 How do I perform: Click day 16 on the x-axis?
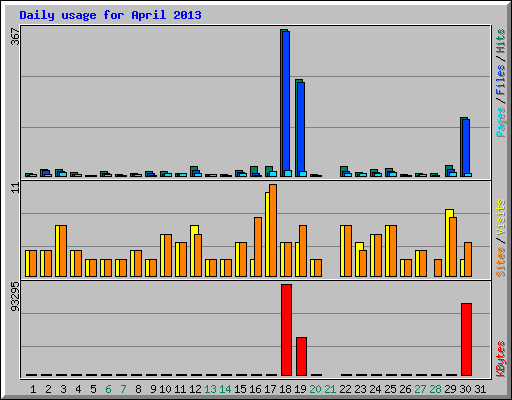point(255,389)
